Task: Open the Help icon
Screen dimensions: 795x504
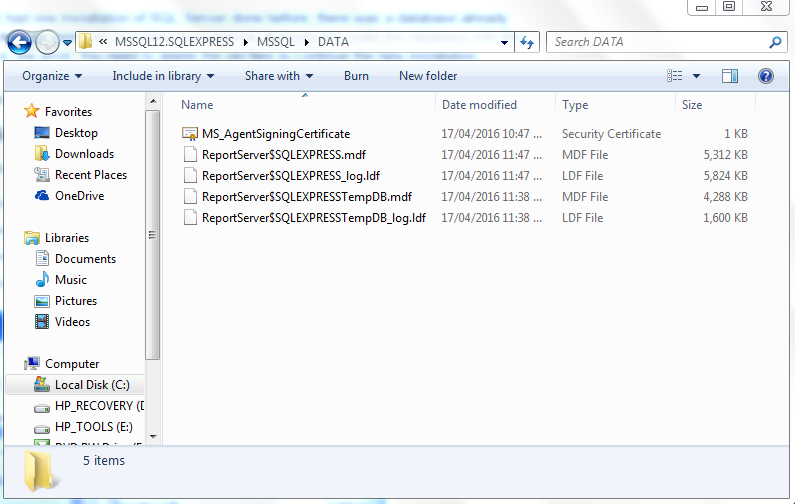Action: pyautogui.click(x=766, y=76)
